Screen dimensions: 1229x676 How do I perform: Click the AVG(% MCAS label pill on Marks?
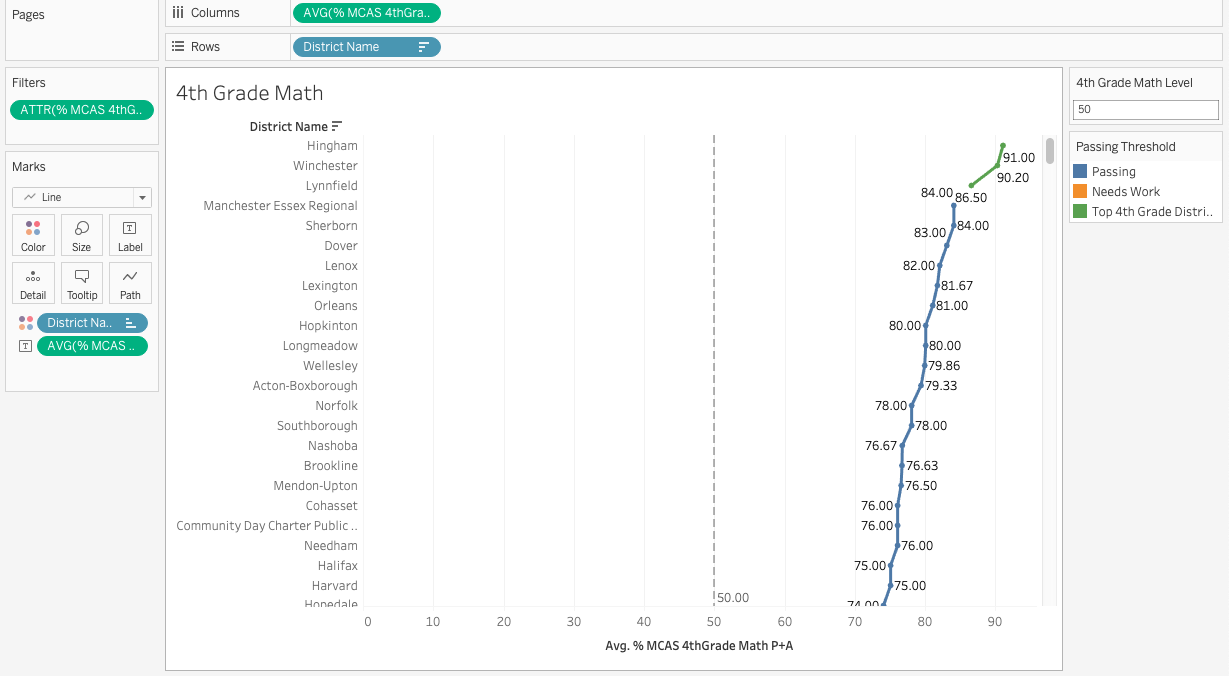91,346
